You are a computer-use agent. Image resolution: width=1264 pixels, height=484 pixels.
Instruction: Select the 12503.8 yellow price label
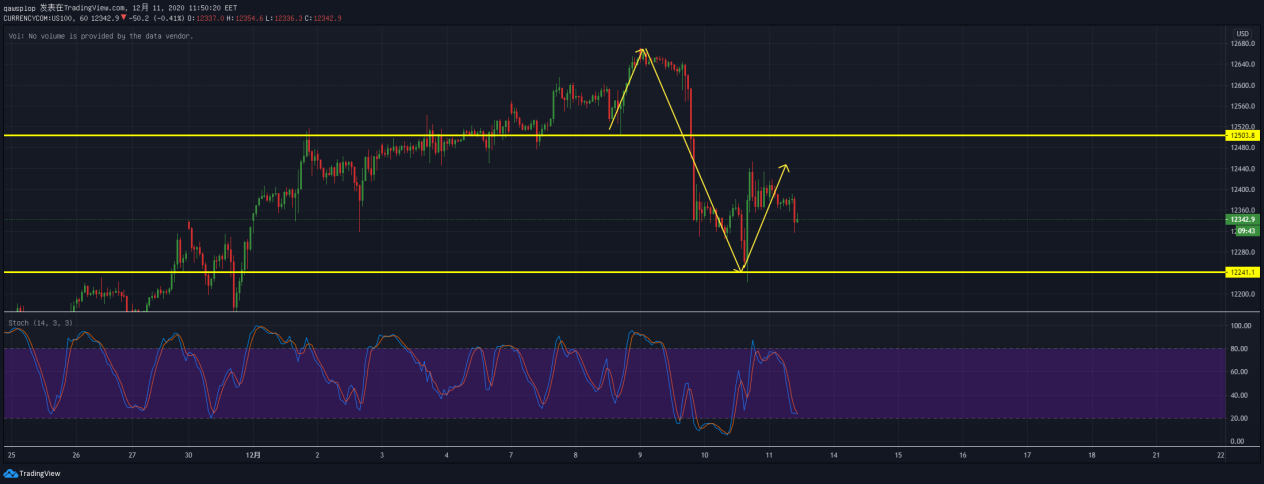[x=1243, y=134]
